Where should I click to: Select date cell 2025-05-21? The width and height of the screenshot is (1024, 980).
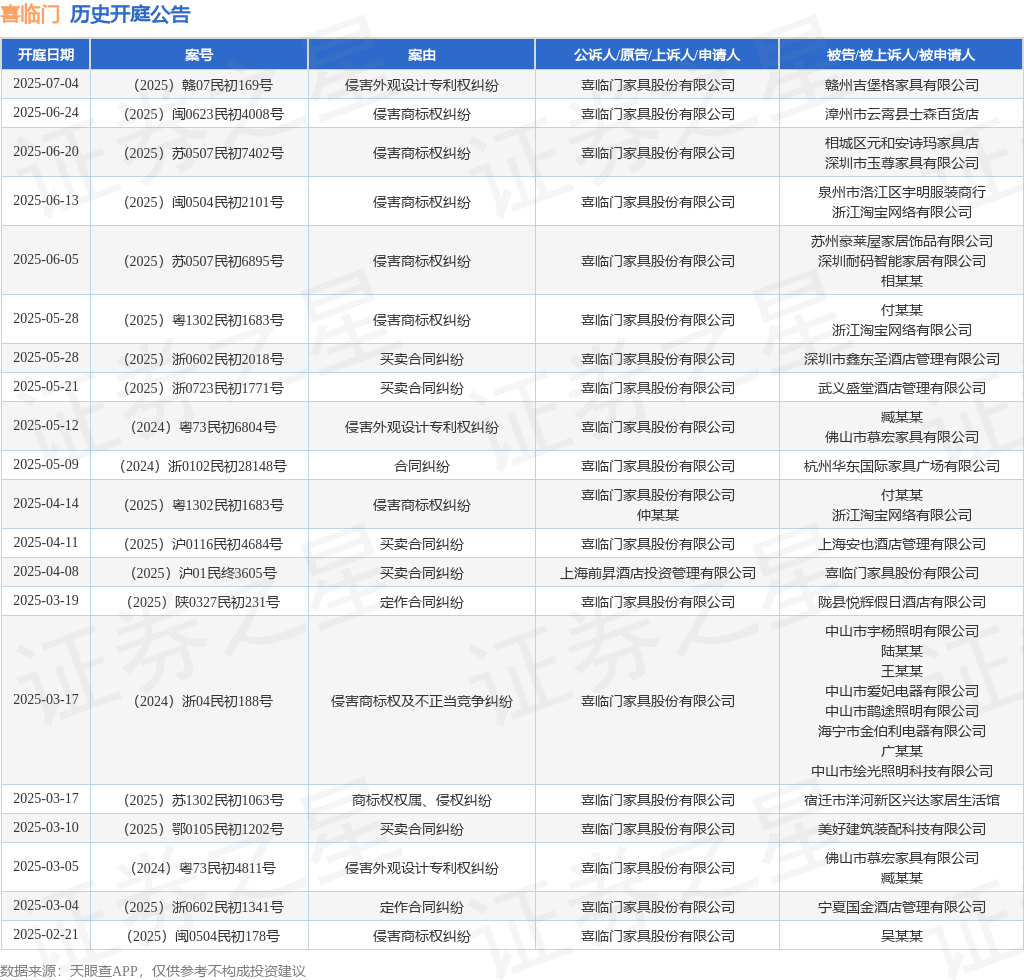(x=46, y=387)
